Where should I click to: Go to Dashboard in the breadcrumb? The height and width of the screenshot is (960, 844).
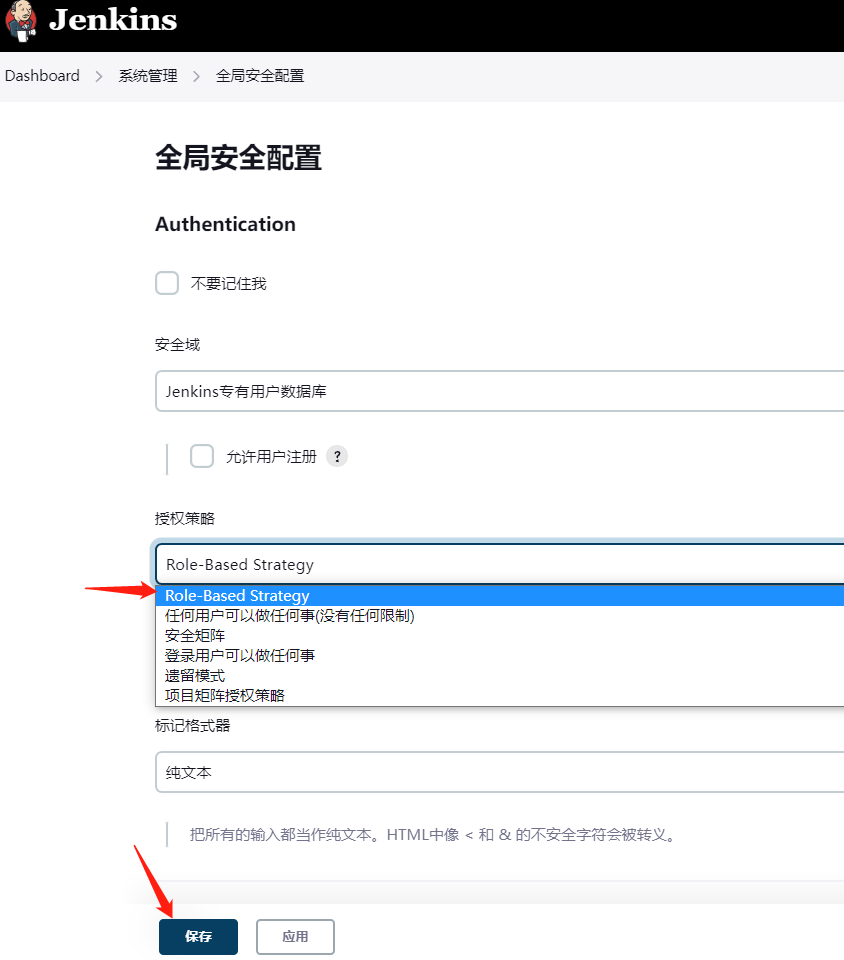point(42,76)
